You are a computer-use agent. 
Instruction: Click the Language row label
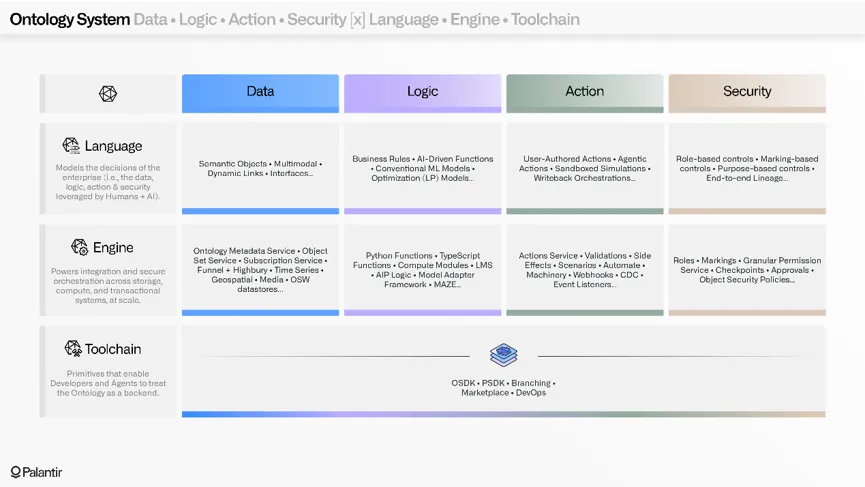(113, 146)
